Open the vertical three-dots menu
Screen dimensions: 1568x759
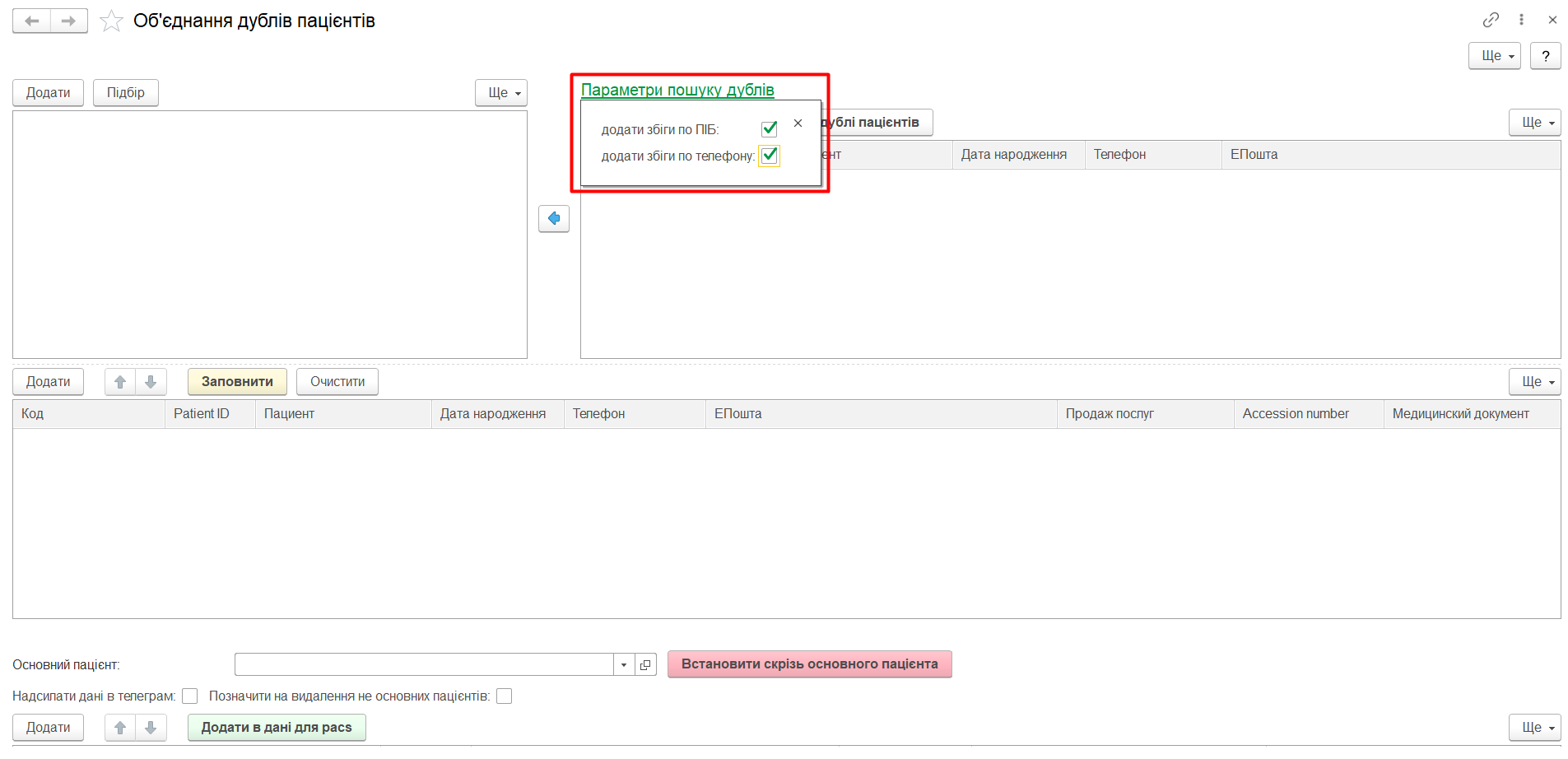(1521, 20)
